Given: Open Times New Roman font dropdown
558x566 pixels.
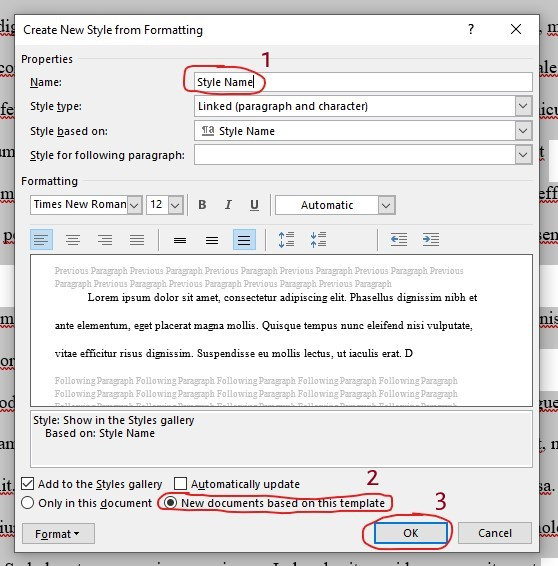Looking at the screenshot, I should click(x=134, y=205).
